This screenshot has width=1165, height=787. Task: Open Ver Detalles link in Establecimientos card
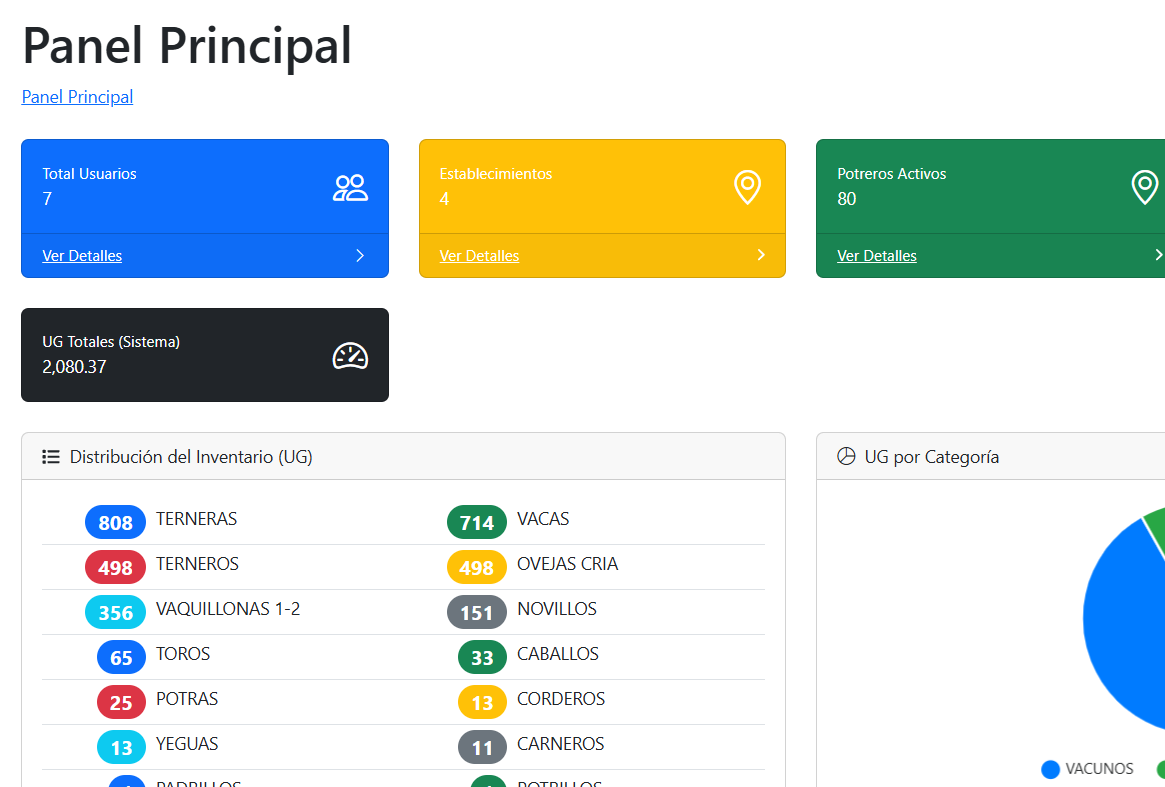479,256
